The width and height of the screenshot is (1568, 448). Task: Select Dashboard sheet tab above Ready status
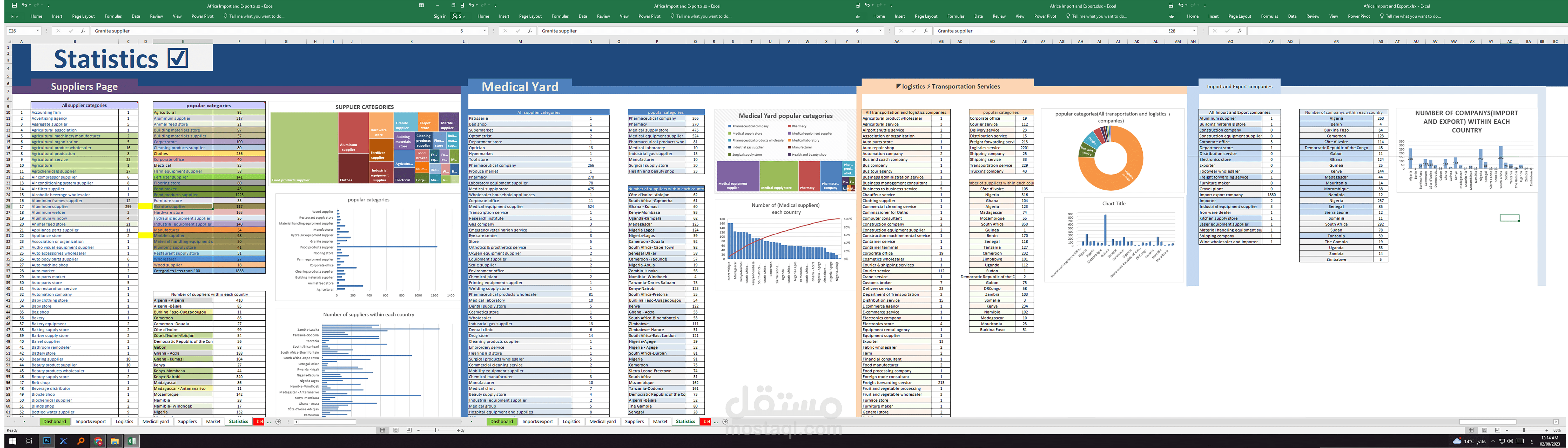click(54, 421)
